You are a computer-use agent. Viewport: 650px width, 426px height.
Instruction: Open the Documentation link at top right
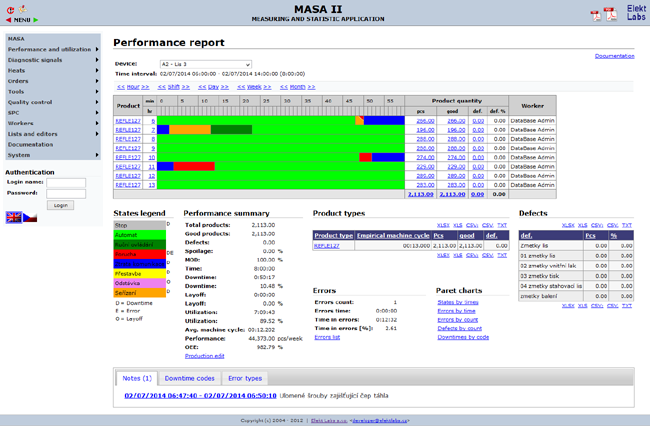[614, 56]
